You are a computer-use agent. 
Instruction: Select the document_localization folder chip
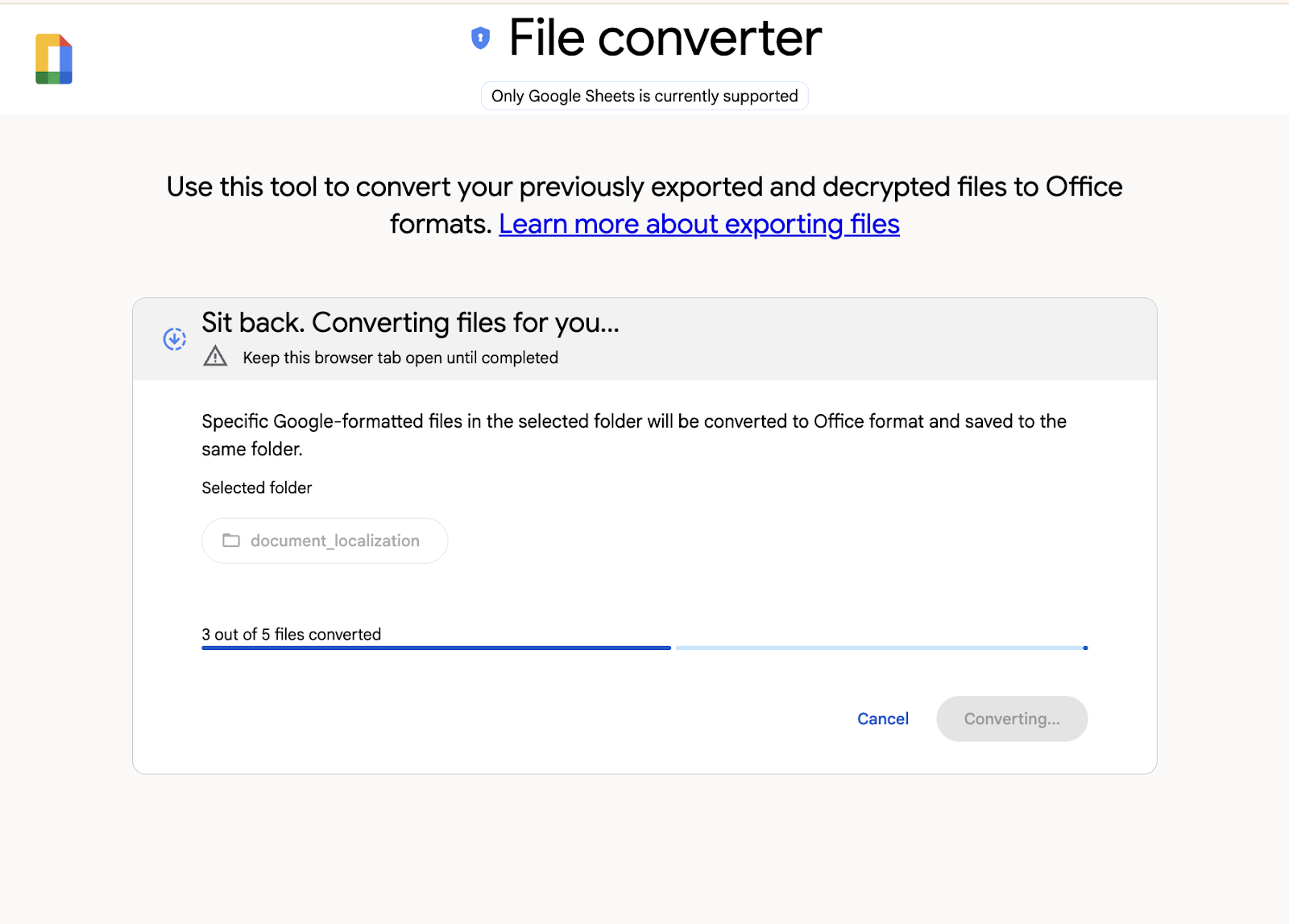tap(324, 541)
